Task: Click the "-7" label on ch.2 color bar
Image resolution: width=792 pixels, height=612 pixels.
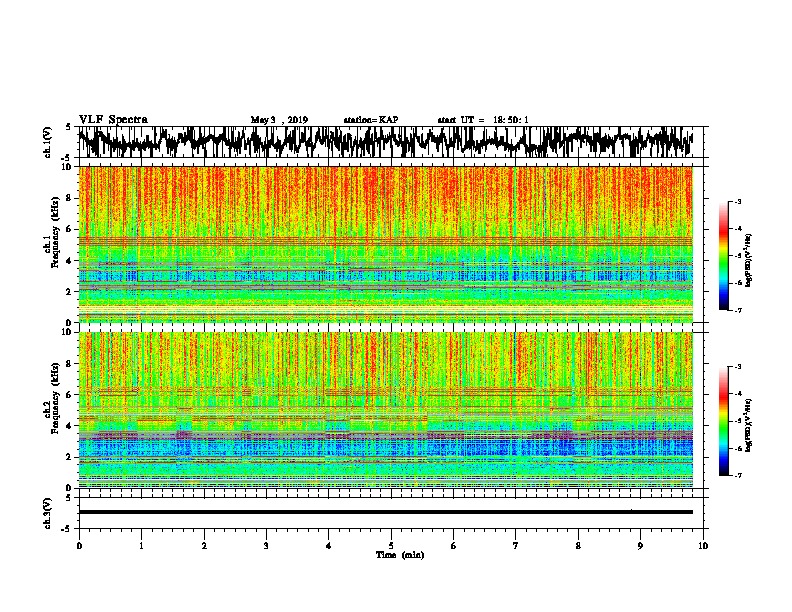Action: [737, 475]
